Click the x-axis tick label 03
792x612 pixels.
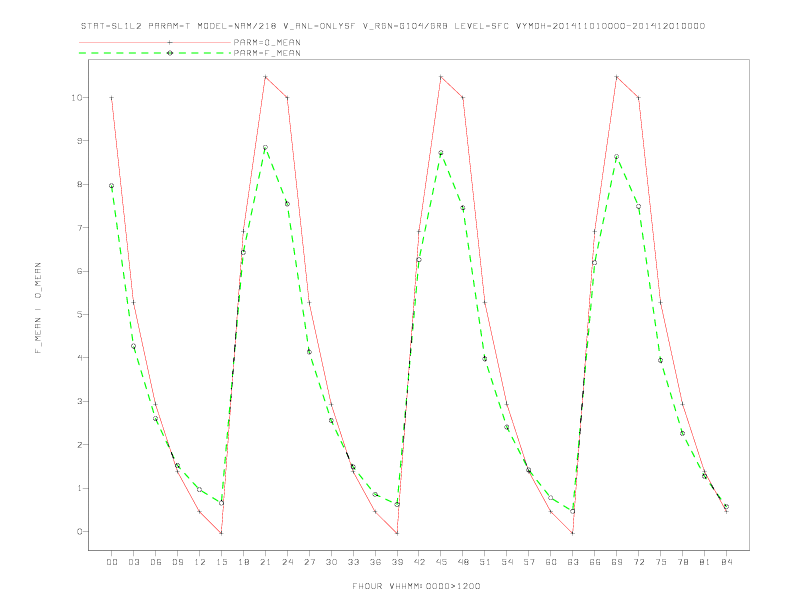(133, 562)
